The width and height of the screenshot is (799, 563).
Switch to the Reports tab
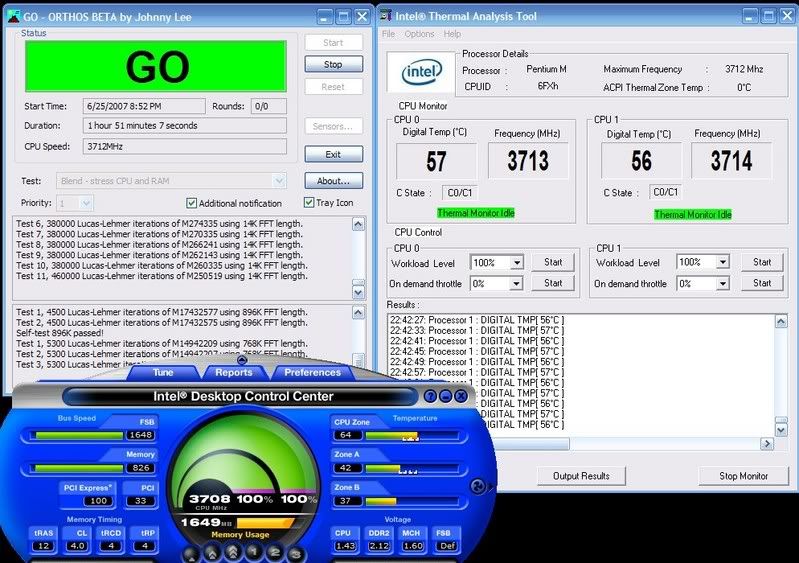click(234, 372)
